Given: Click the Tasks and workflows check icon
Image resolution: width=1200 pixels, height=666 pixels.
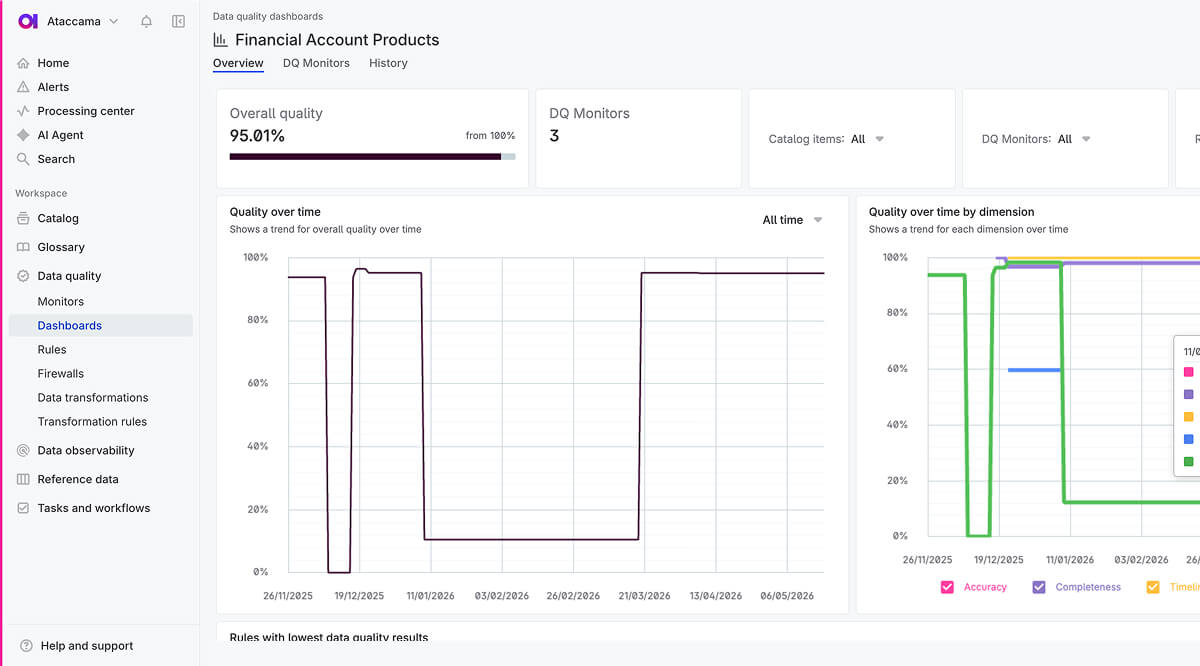Looking at the screenshot, I should pyautogui.click(x=23, y=508).
